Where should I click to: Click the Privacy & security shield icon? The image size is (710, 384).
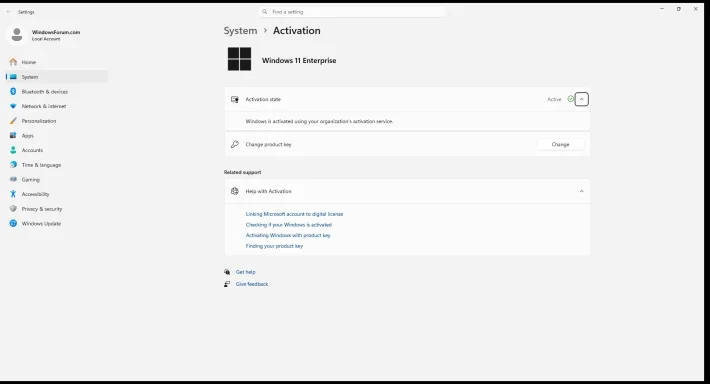(13, 209)
